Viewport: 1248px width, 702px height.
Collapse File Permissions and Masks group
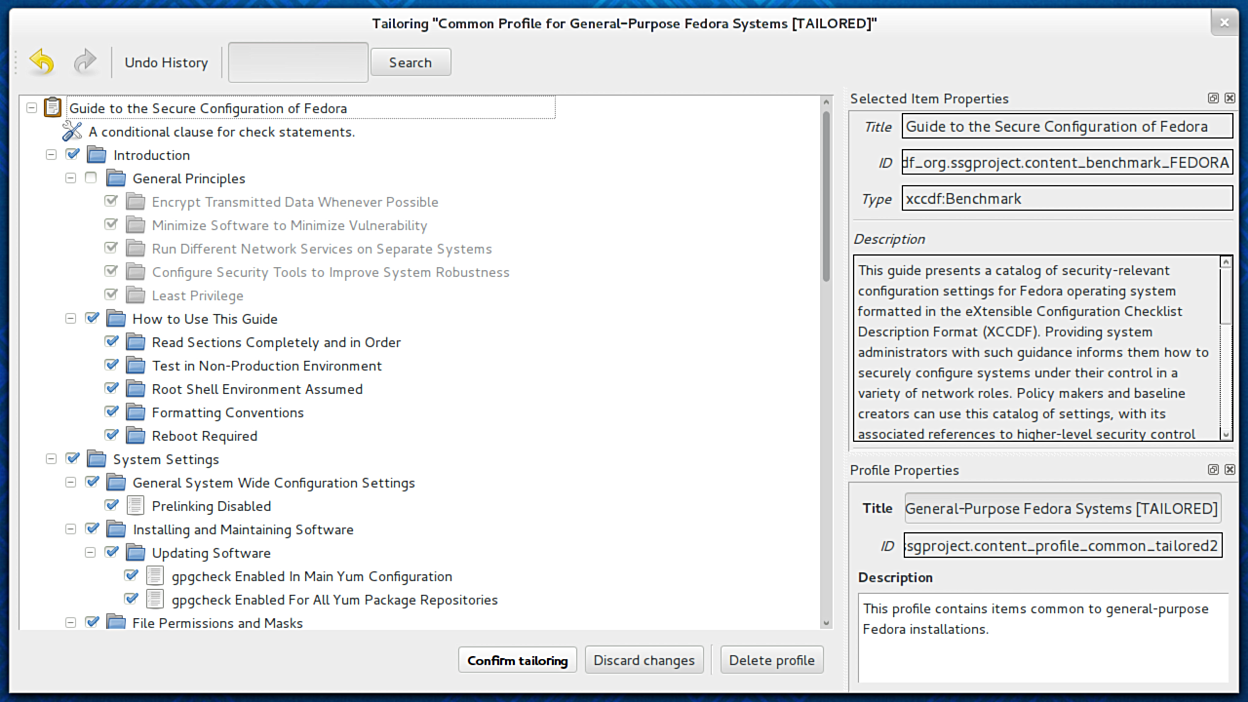coord(71,622)
